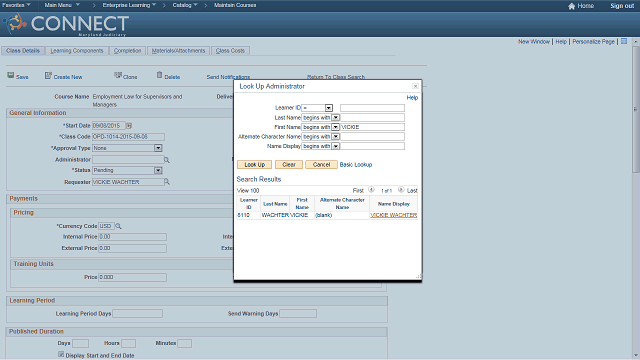Sort results by Name Display column header
Screen dimensions: 640x360
(x=393, y=204)
